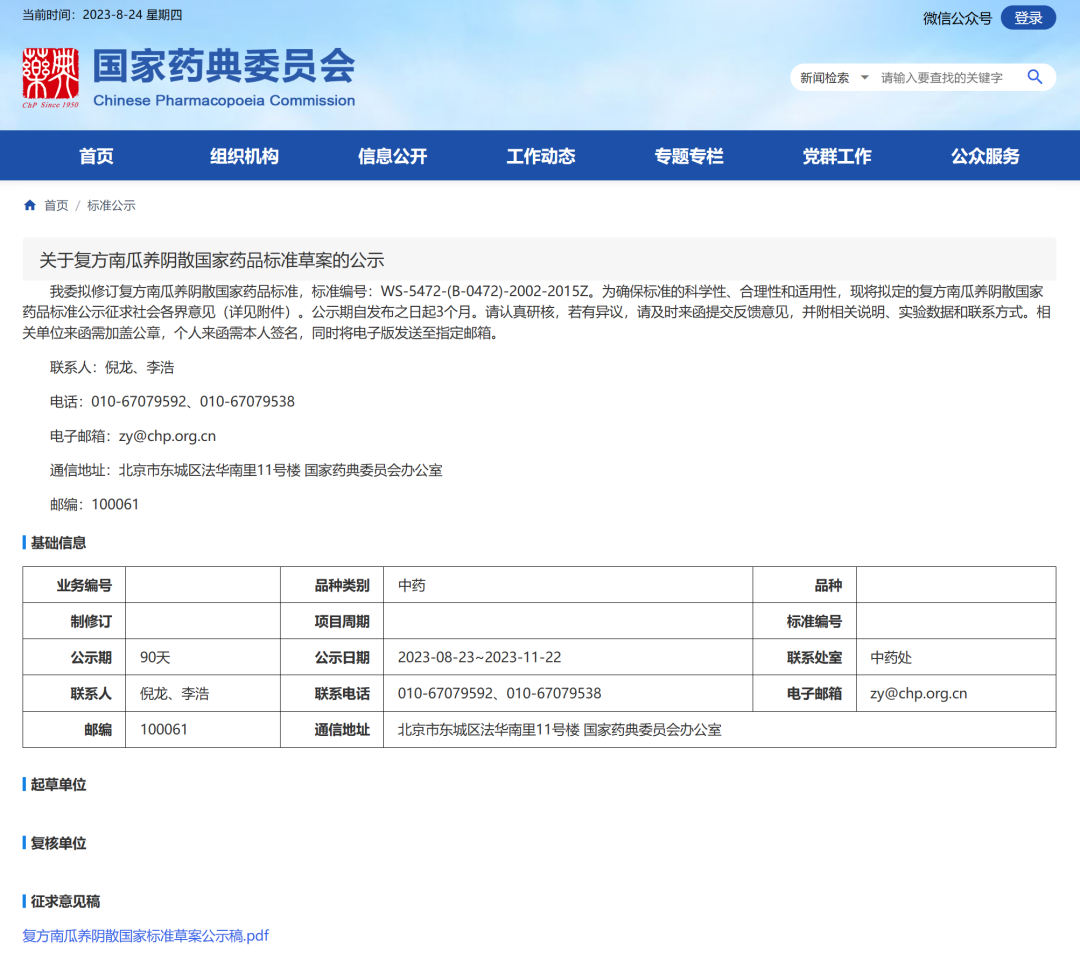Click the 国家药典委员会 site title

tap(224, 66)
